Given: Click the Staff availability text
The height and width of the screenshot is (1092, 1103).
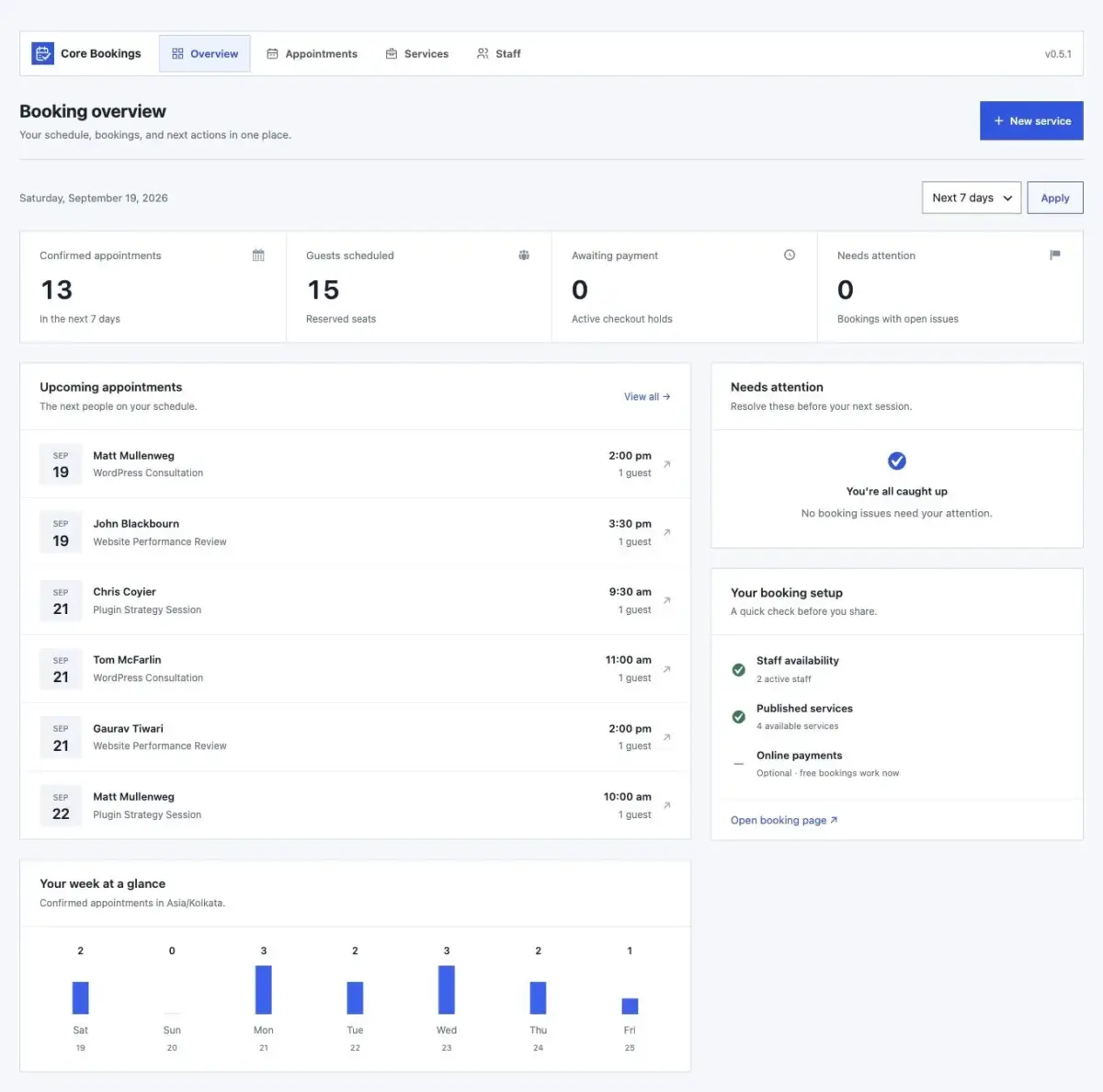Looking at the screenshot, I should click(x=798, y=661).
